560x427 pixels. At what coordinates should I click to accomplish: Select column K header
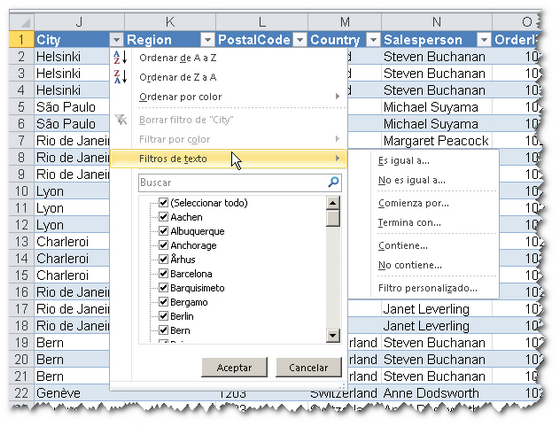coord(170,22)
